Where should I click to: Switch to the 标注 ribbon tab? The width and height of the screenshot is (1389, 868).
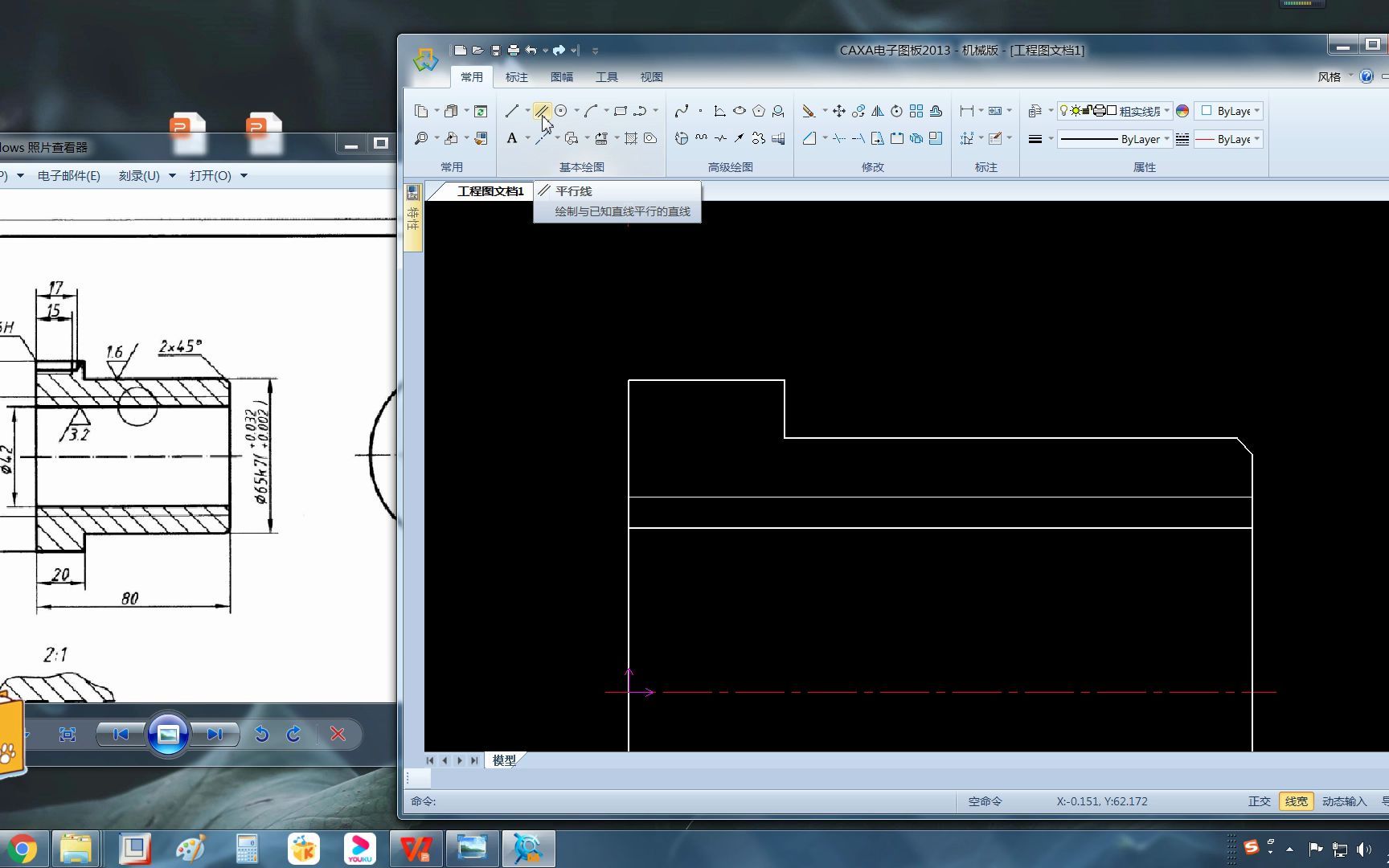517,77
